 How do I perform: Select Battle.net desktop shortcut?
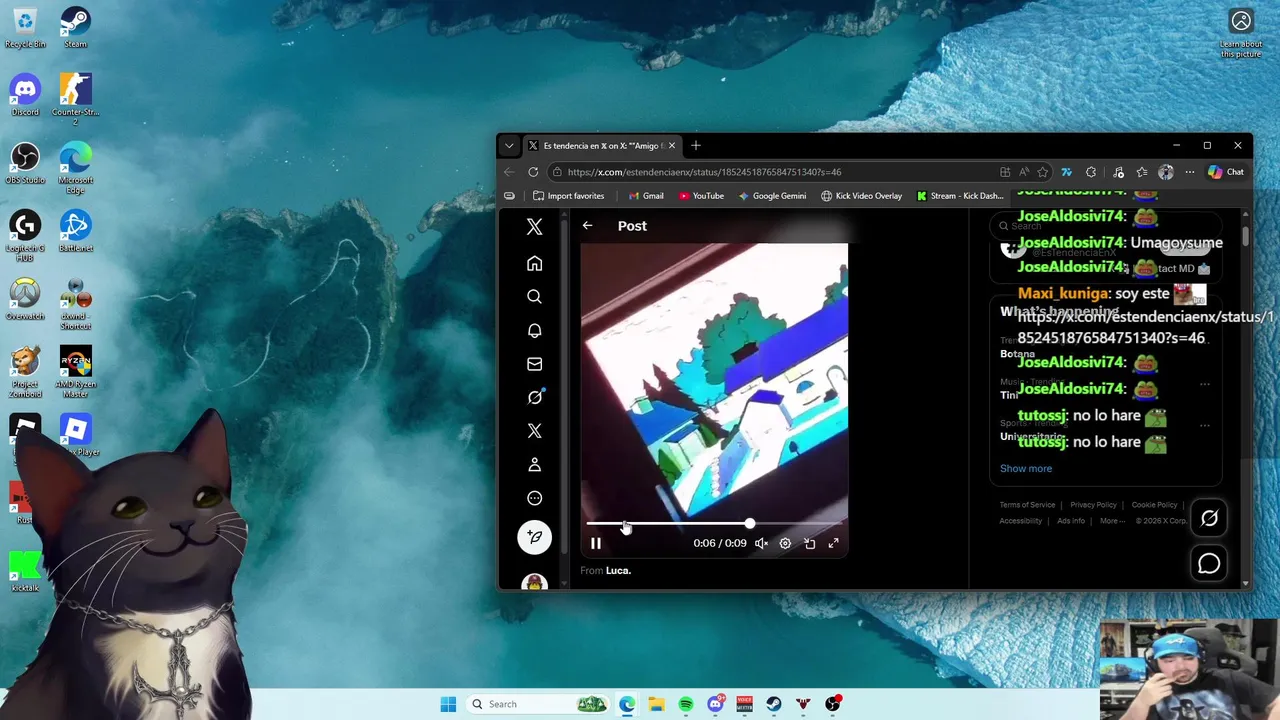click(x=76, y=231)
